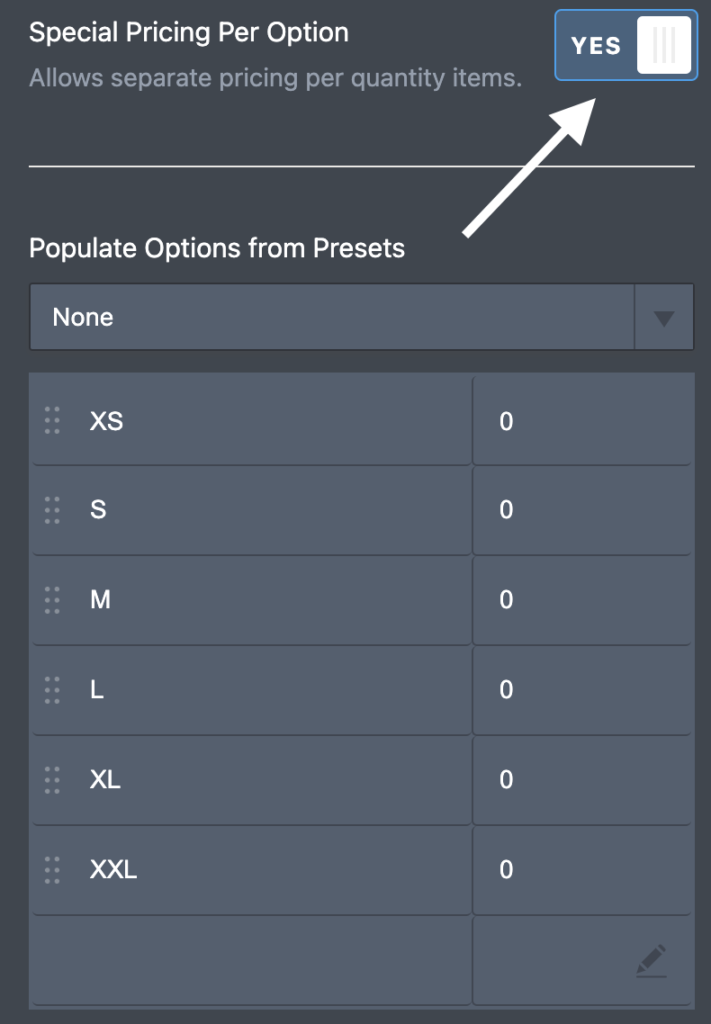Click the price field for XS
Image resolution: width=711 pixels, height=1024 pixels.
click(x=582, y=421)
